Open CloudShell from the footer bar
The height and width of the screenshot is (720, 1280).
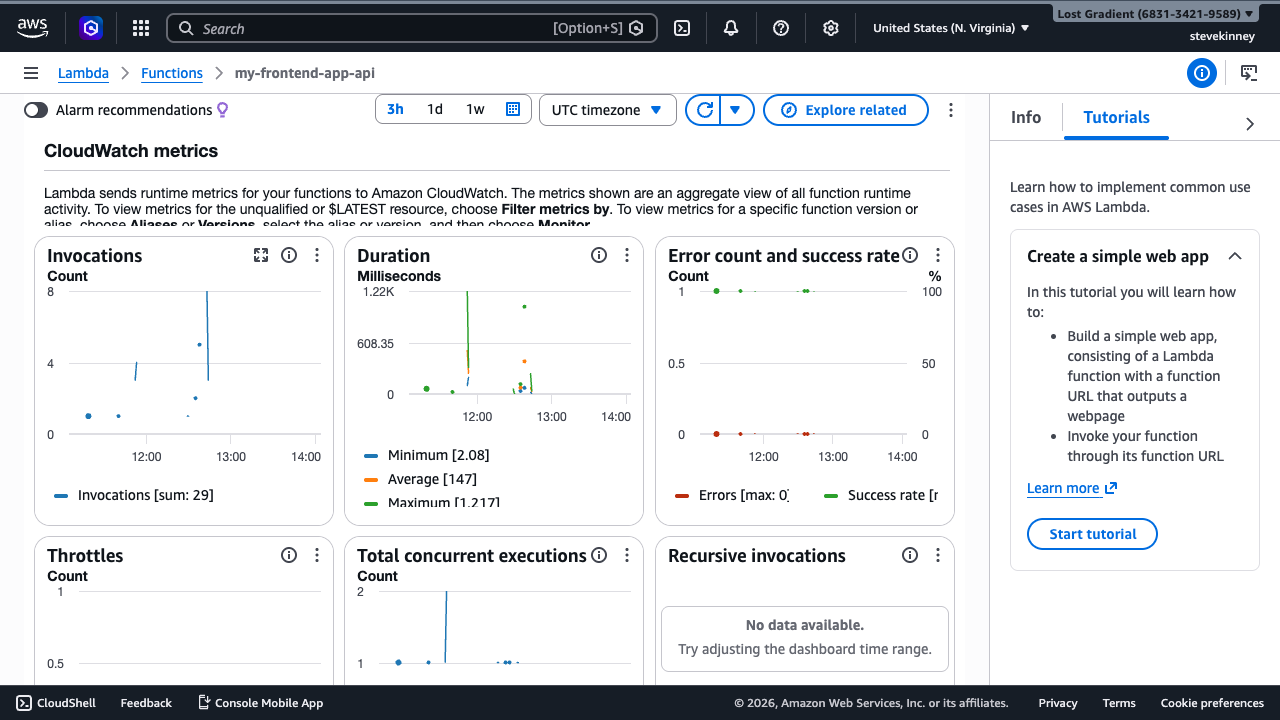(56, 703)
